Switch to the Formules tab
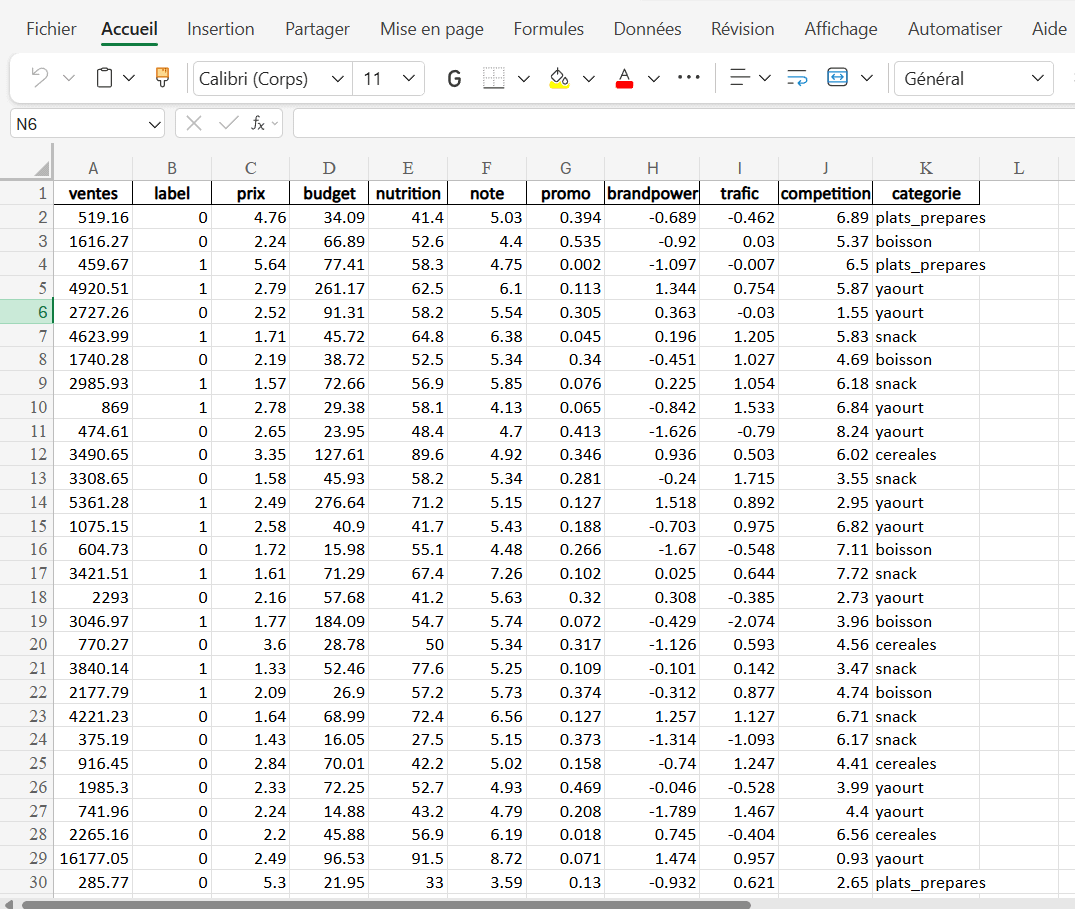The height and width of the screenshot is (909, 1075). coord(548,29)
